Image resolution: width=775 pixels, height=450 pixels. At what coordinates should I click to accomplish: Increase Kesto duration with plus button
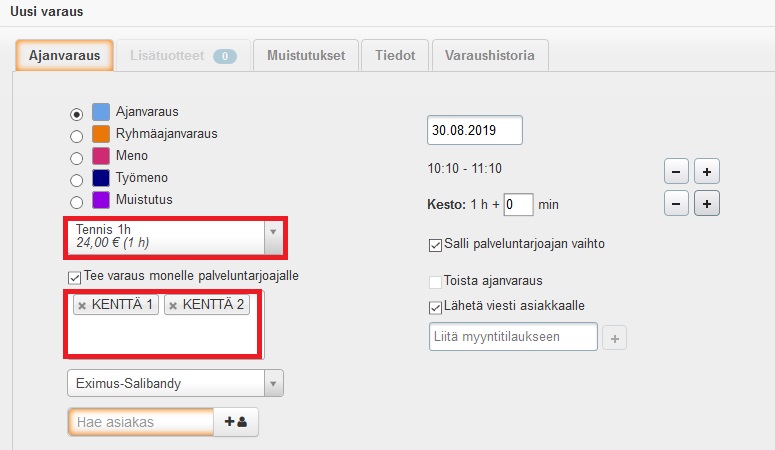[x=707, y=203]
